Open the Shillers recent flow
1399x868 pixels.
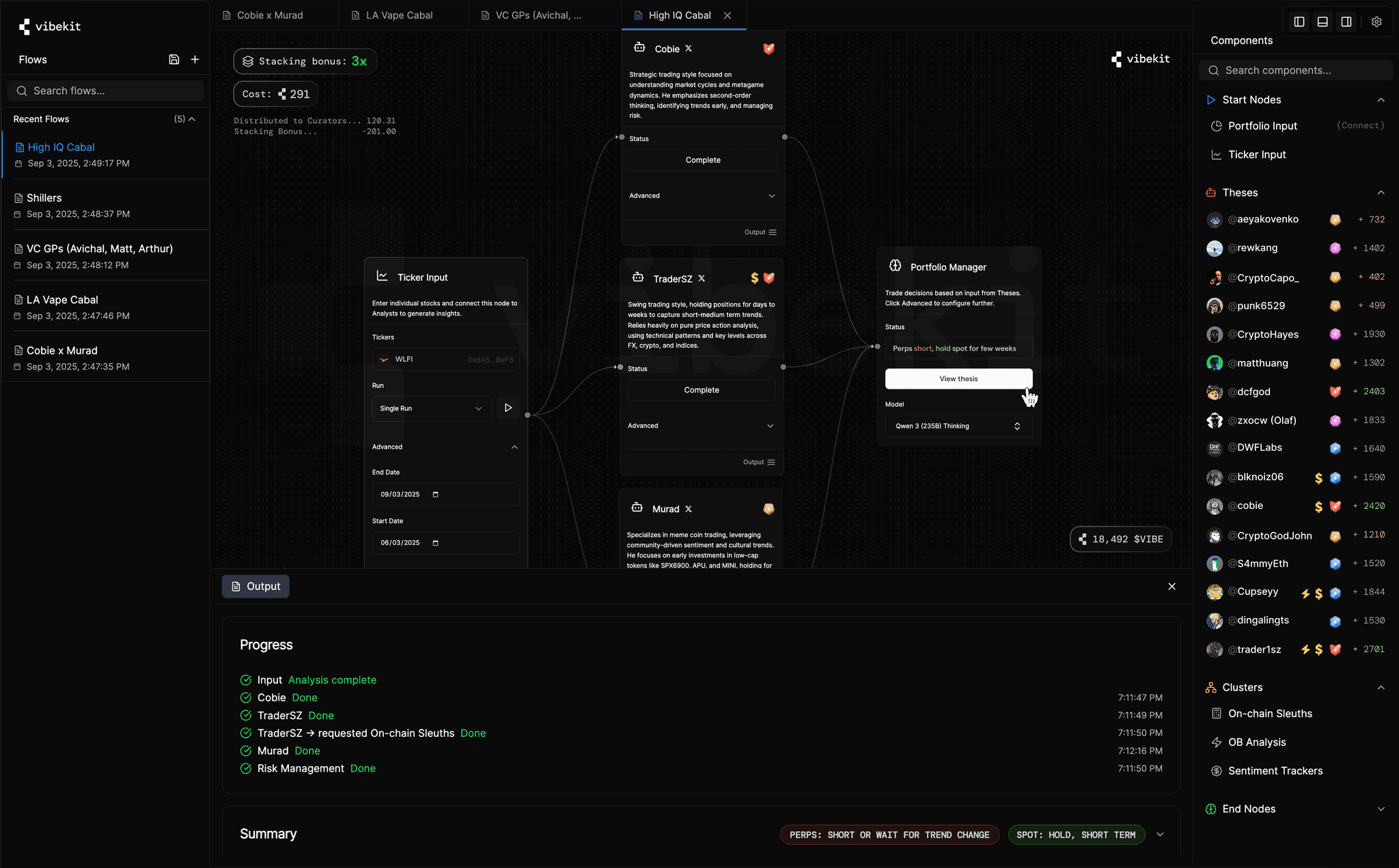click(x=44, y=198)
